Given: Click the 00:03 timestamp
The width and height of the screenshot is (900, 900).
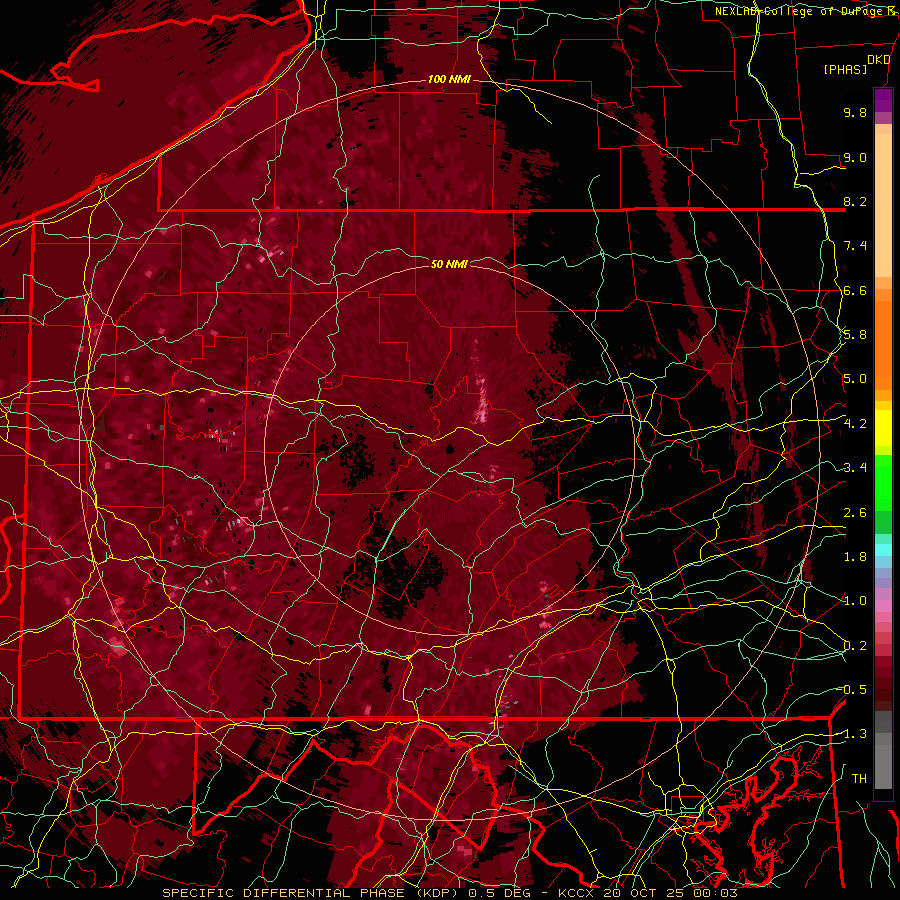Looking at the screenshot, I should (717, 893).
